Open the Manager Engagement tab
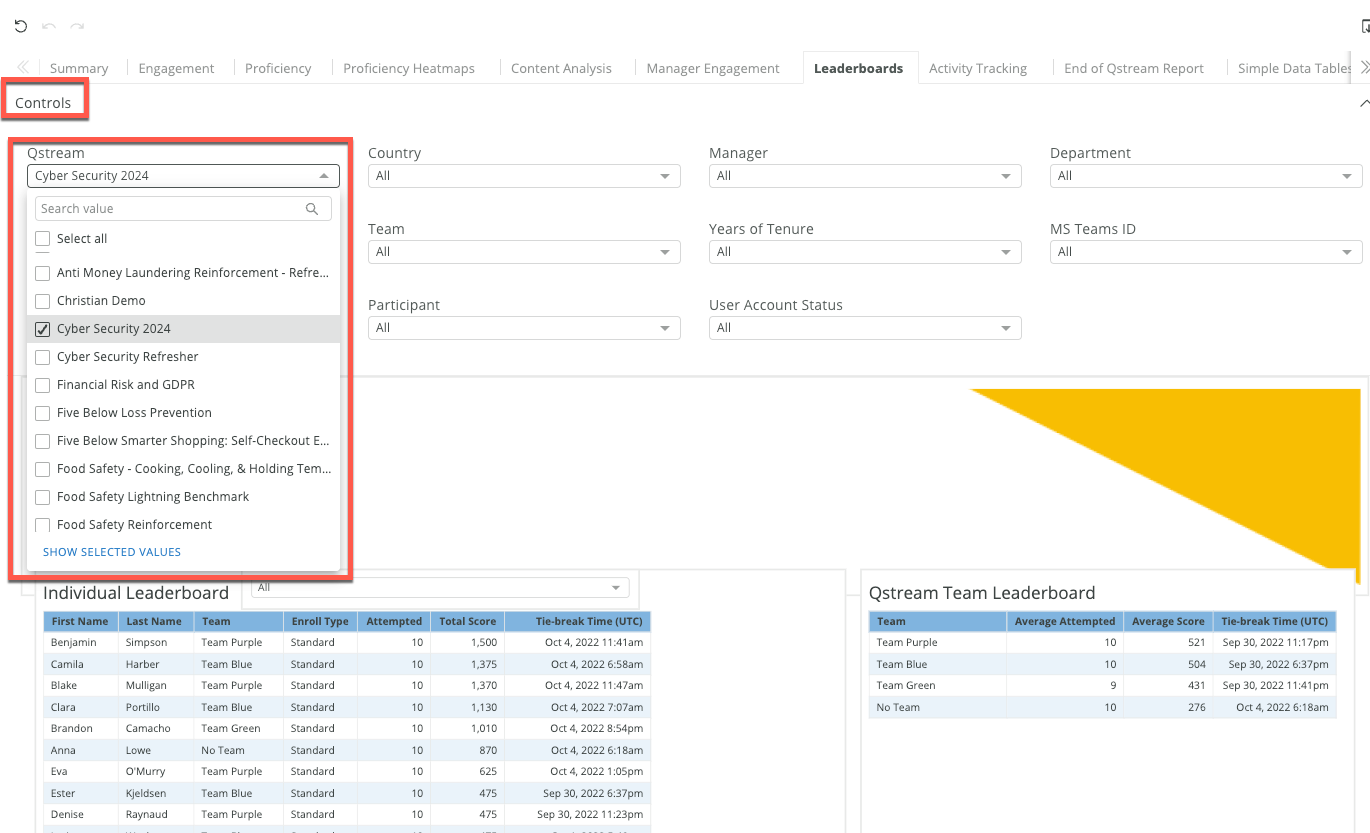The height and width of the screenshot is (833, 1370). [713, 67]
